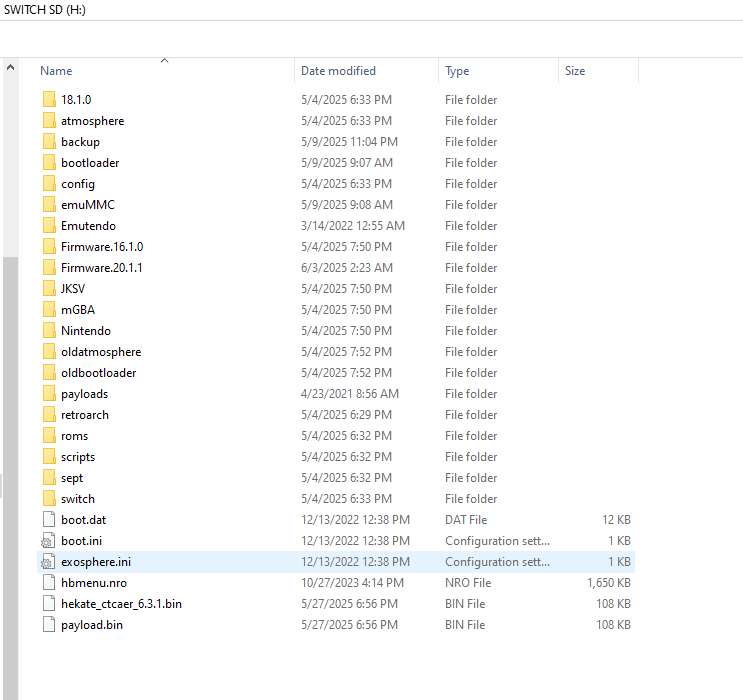
Task: Click the exosphere.ini gear file icon
Action: 48,561
